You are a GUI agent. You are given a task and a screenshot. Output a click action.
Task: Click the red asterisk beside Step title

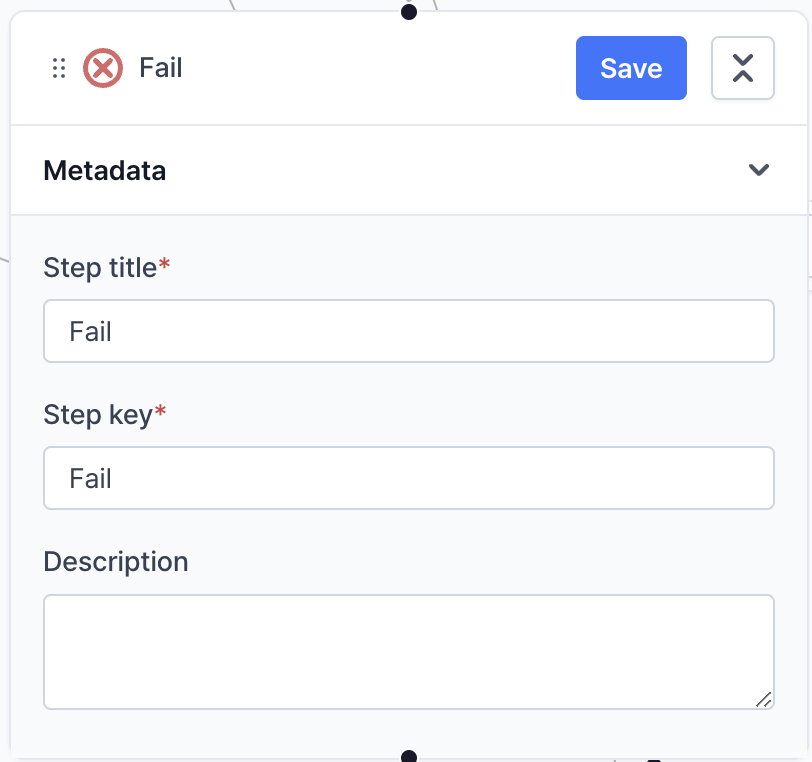(x=165, y=265)
